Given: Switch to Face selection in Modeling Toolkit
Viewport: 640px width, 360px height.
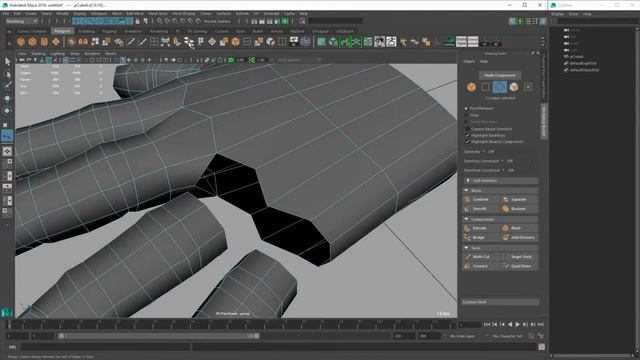Looking at the screenshot, I should point(513,87).
